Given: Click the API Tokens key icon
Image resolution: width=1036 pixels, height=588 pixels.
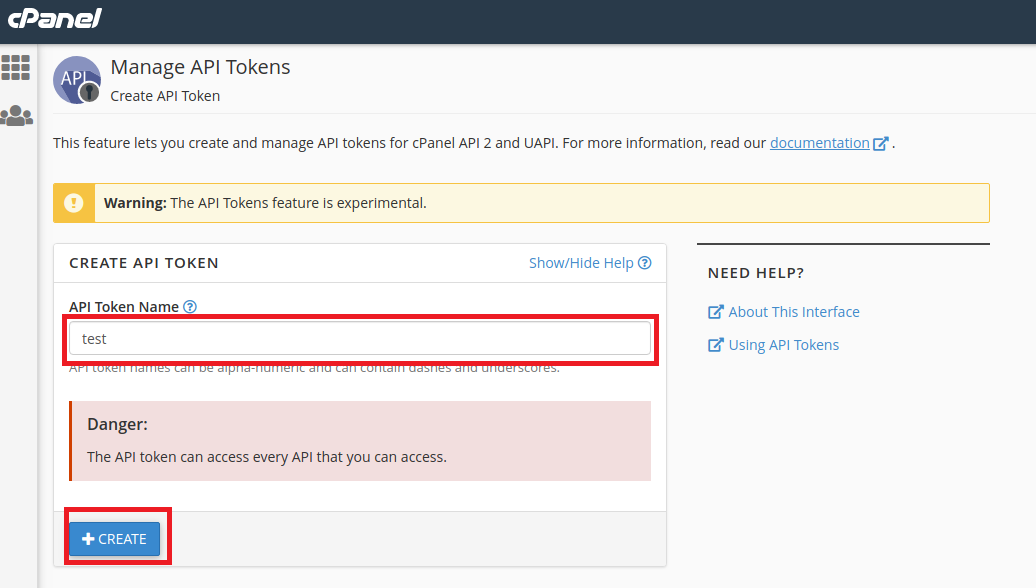Looking at the screenshot, I should click(x=77, y=80).
